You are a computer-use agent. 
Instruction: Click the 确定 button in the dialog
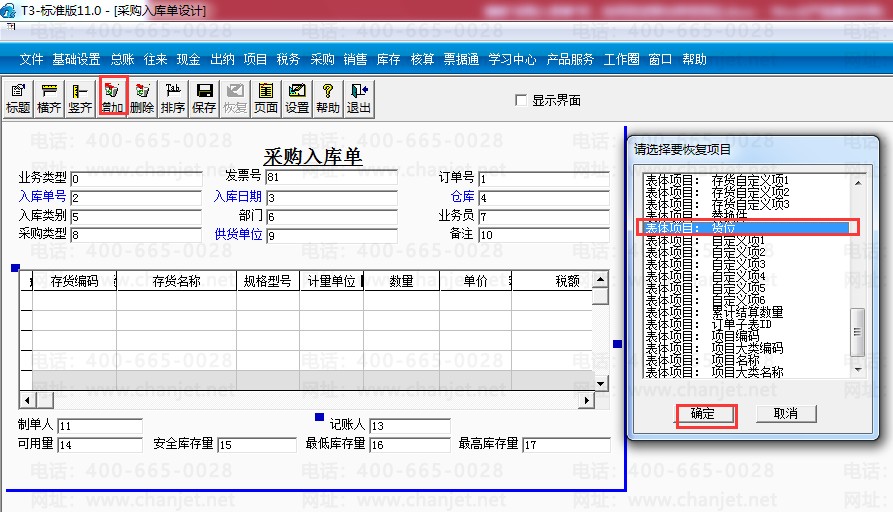click(x=703, y=413)
